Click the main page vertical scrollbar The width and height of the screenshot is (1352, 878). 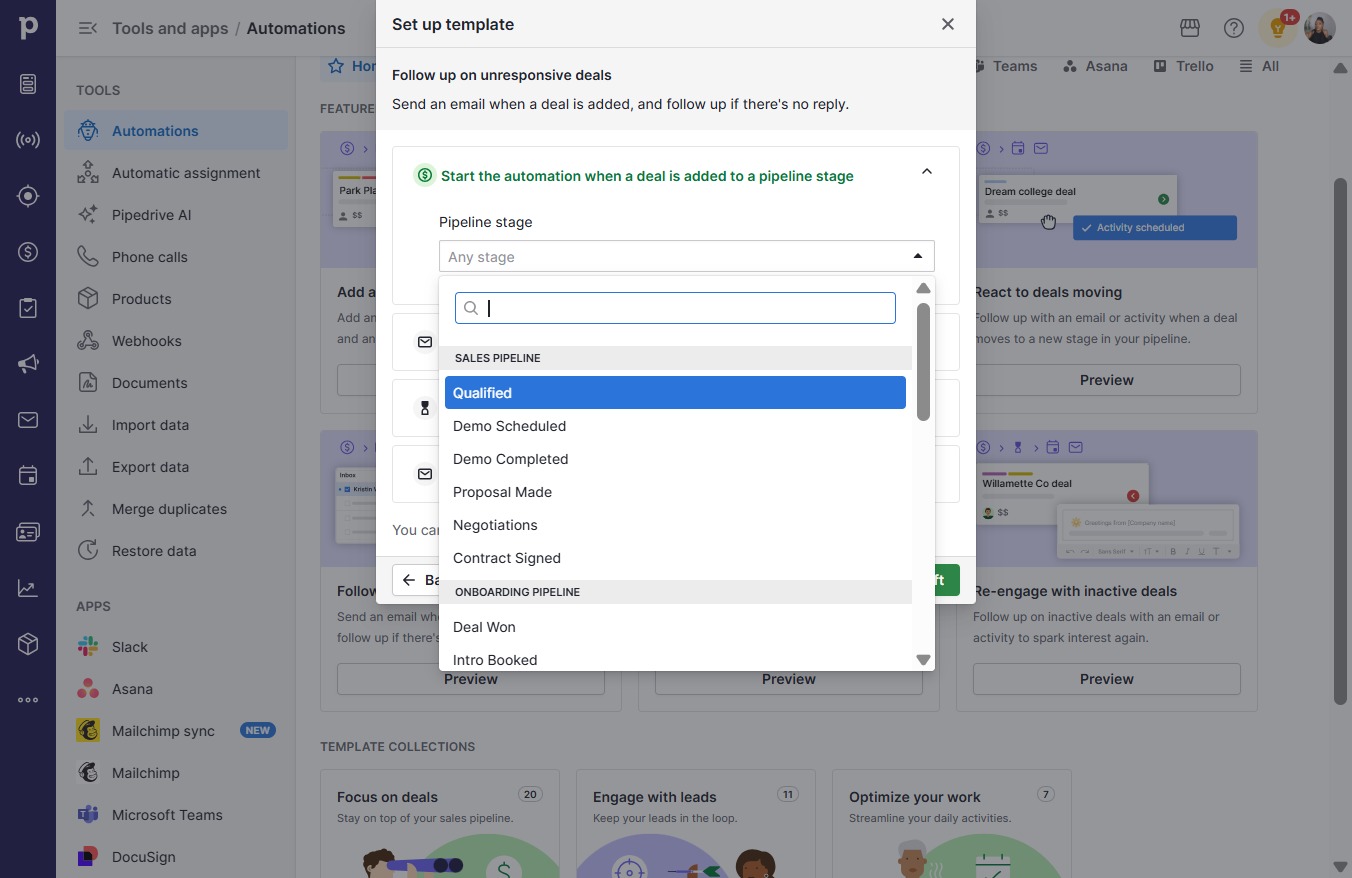coord(1341,440)
